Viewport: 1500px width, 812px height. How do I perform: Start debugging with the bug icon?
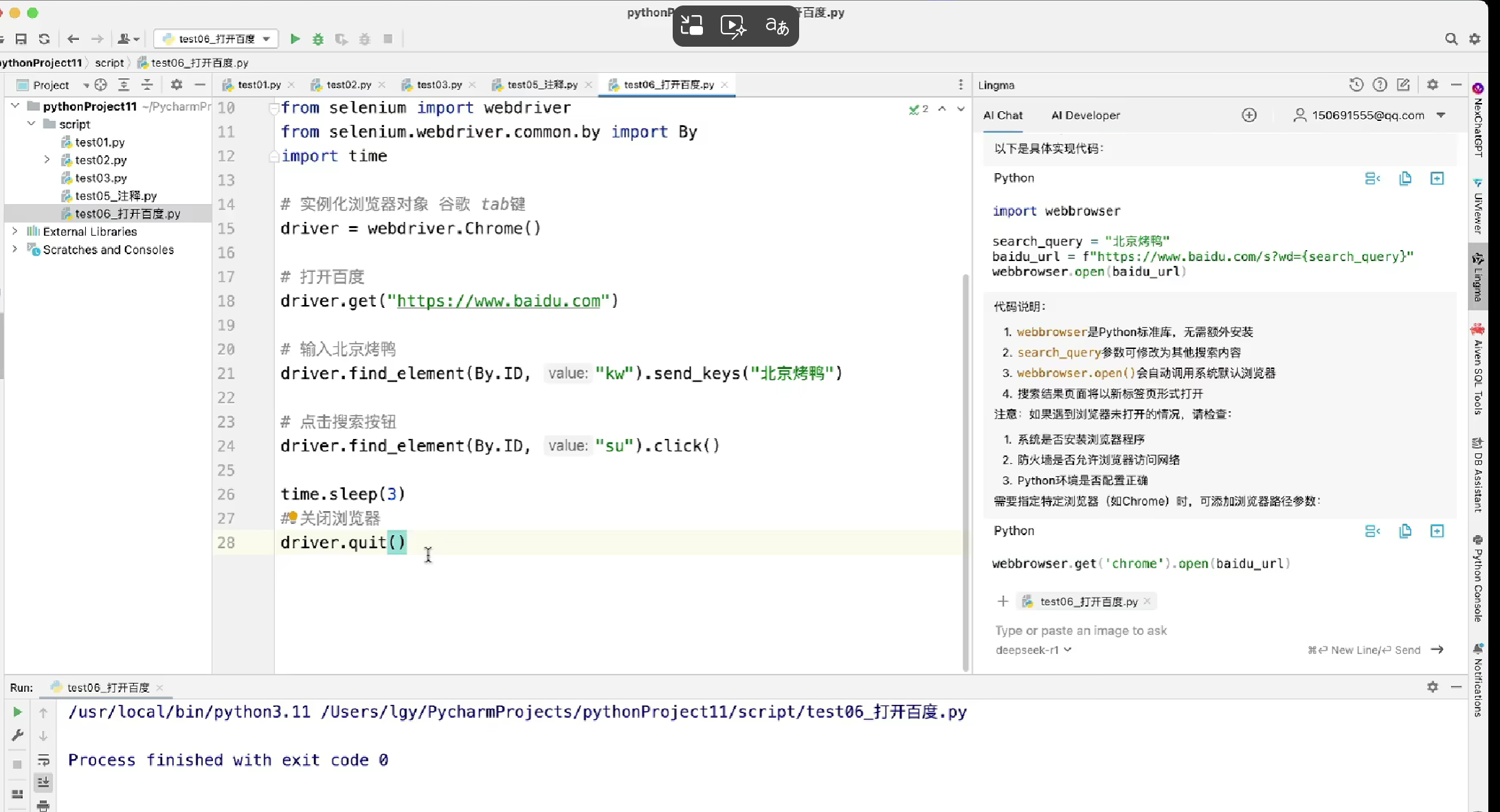318,39
